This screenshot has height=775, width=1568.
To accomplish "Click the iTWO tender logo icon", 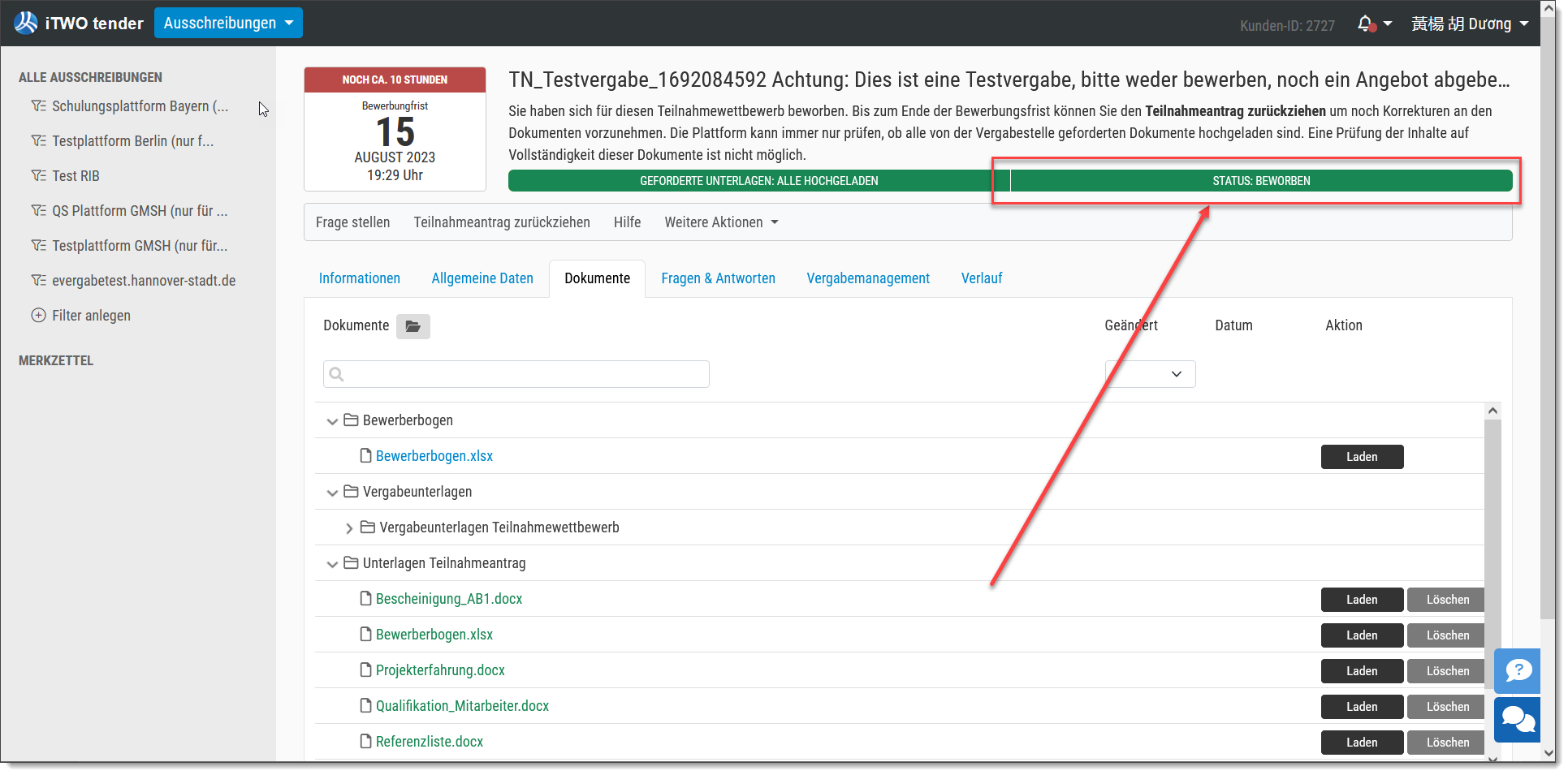I will pos(26,23).
